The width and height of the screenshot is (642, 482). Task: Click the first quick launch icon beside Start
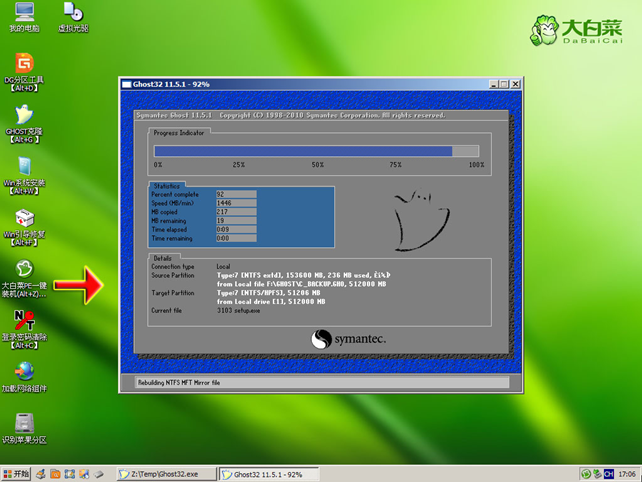click(x=42, y=473)
